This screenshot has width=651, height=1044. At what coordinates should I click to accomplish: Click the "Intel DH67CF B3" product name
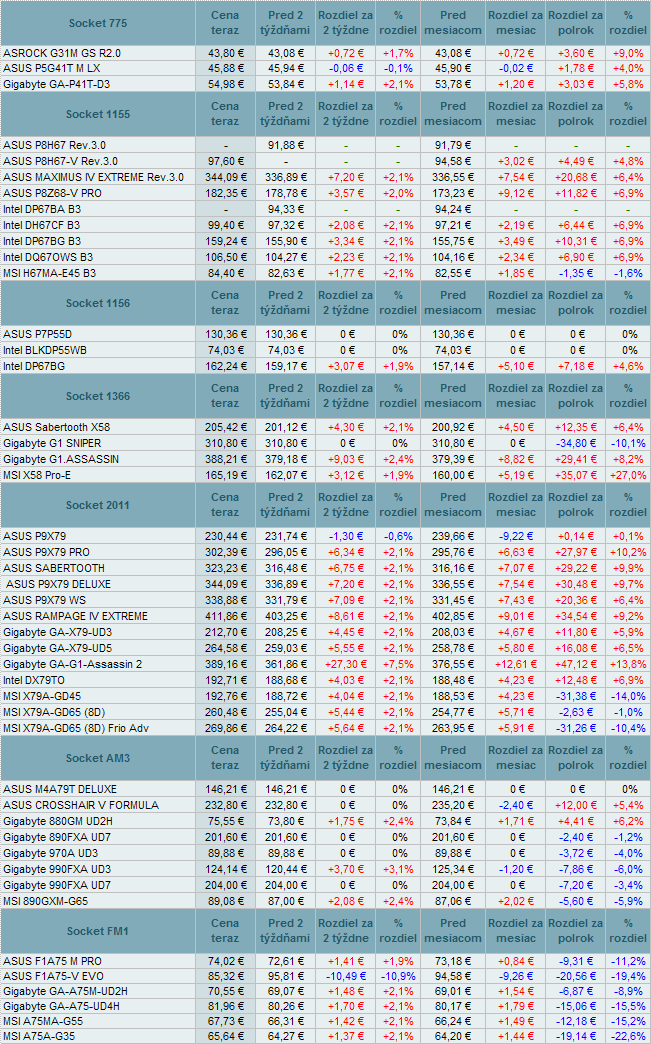tap(41, 225)
